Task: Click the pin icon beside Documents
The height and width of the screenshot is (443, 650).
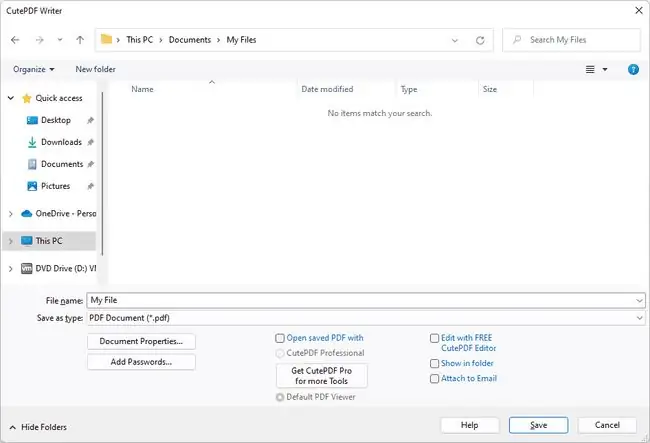Action: tap(90, 165)
